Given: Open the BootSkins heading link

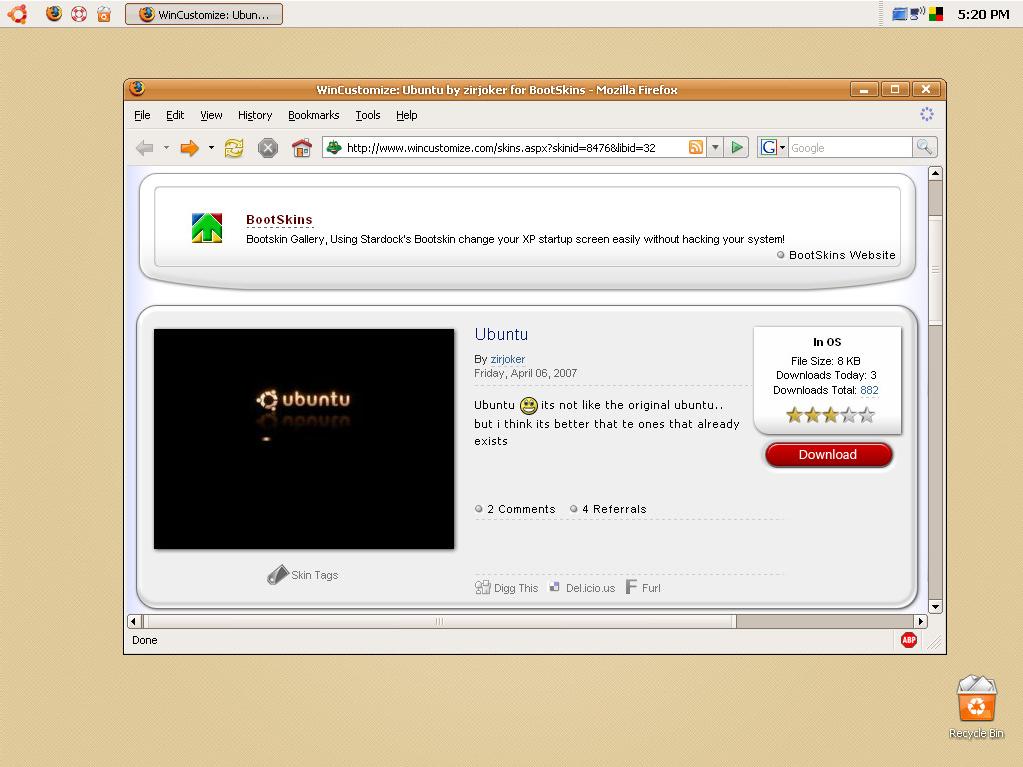Looking at the screenshot, I should 279,220.
